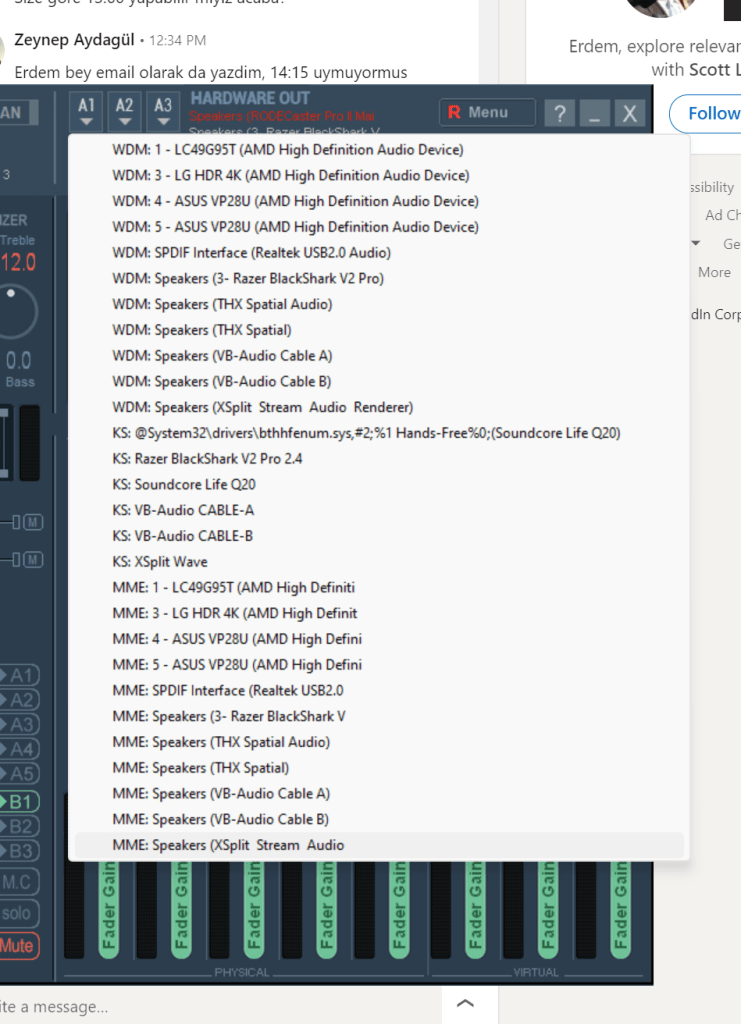Select MME: 1 - LC49G95T device
The width and height of the screenshot is (741, 1024).
[x=379, y=588]
